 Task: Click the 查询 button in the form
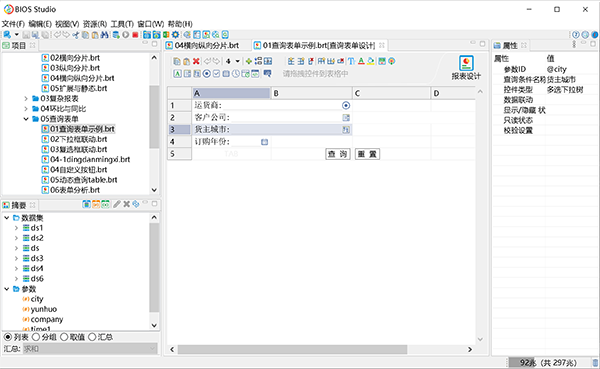coord(338,154)
